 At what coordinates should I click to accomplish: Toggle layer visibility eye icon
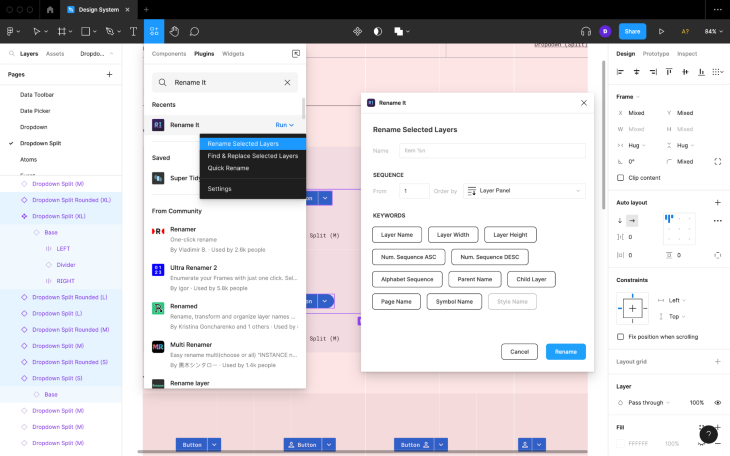click(717, 402)
